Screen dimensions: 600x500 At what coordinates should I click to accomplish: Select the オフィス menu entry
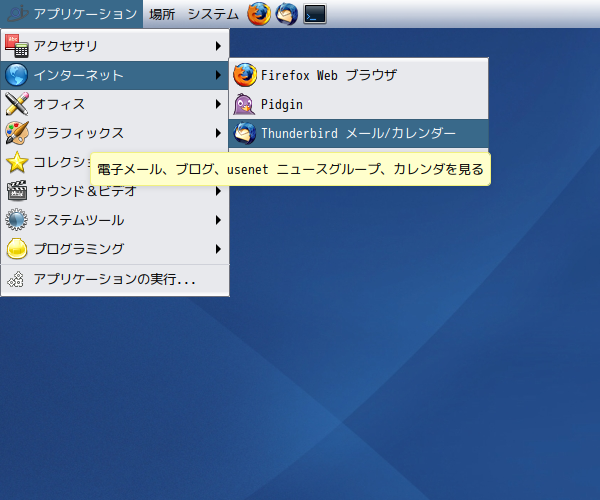coord(115,104)
